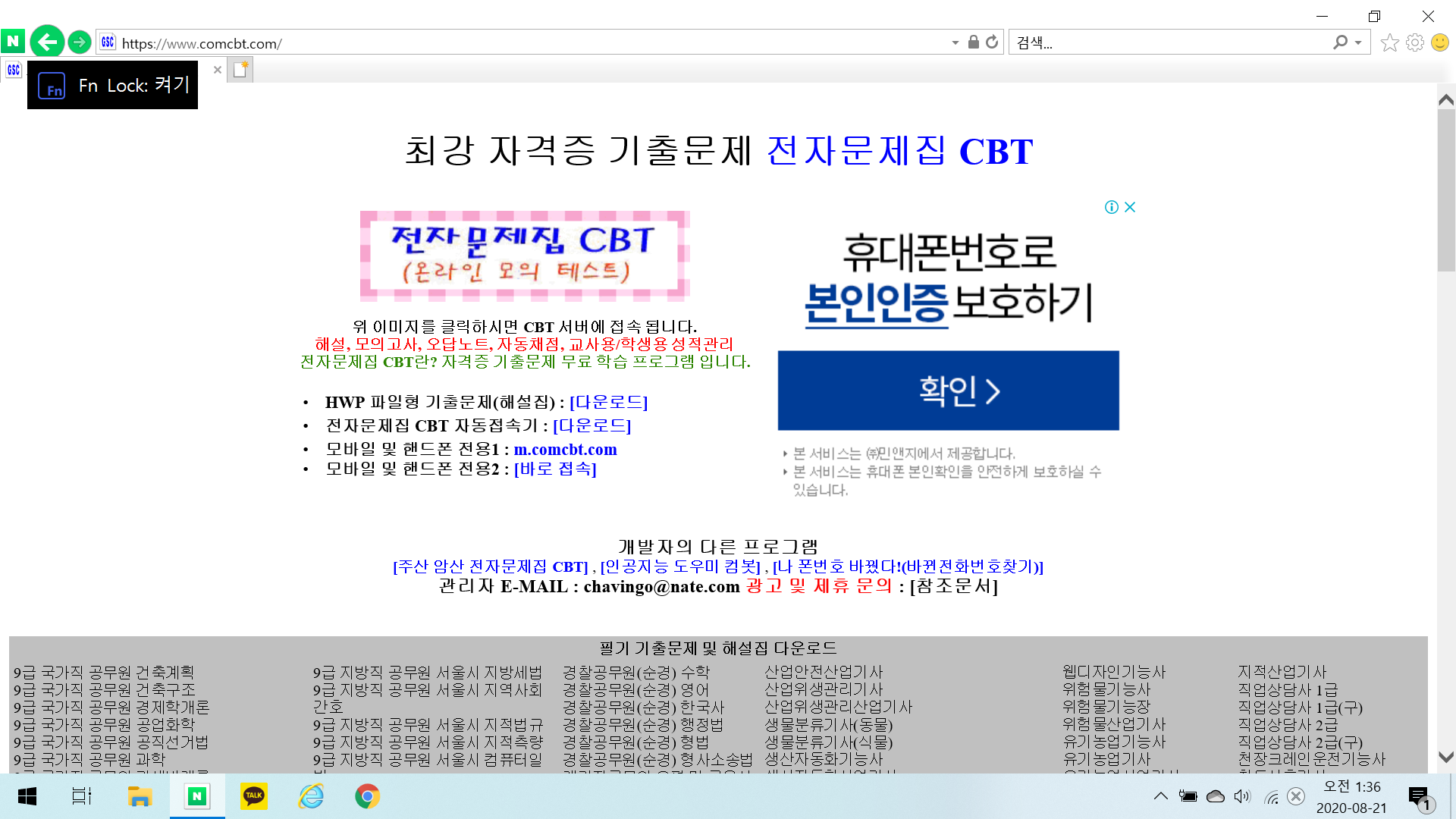Open the new tab button
Viewport: 1456px width, 819px height.
click(x=240, y=70)
